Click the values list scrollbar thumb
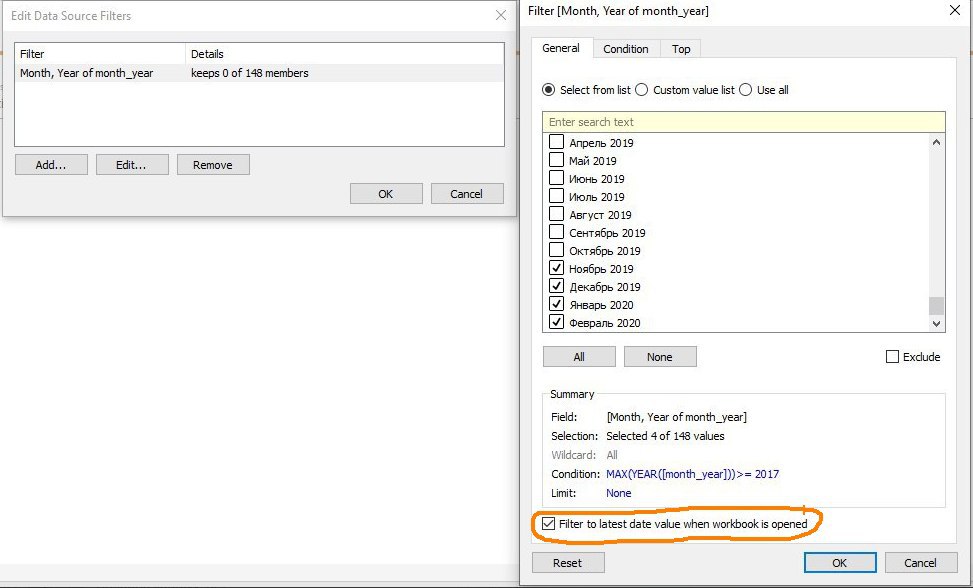The width and height of the screenshot is (973, 588). [x=936, y=305]
